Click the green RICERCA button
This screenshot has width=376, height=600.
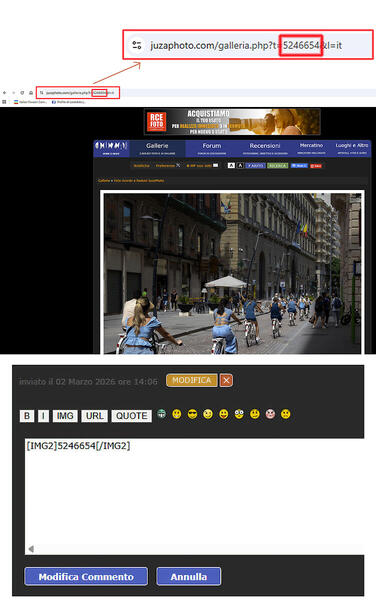click(277, 166)
